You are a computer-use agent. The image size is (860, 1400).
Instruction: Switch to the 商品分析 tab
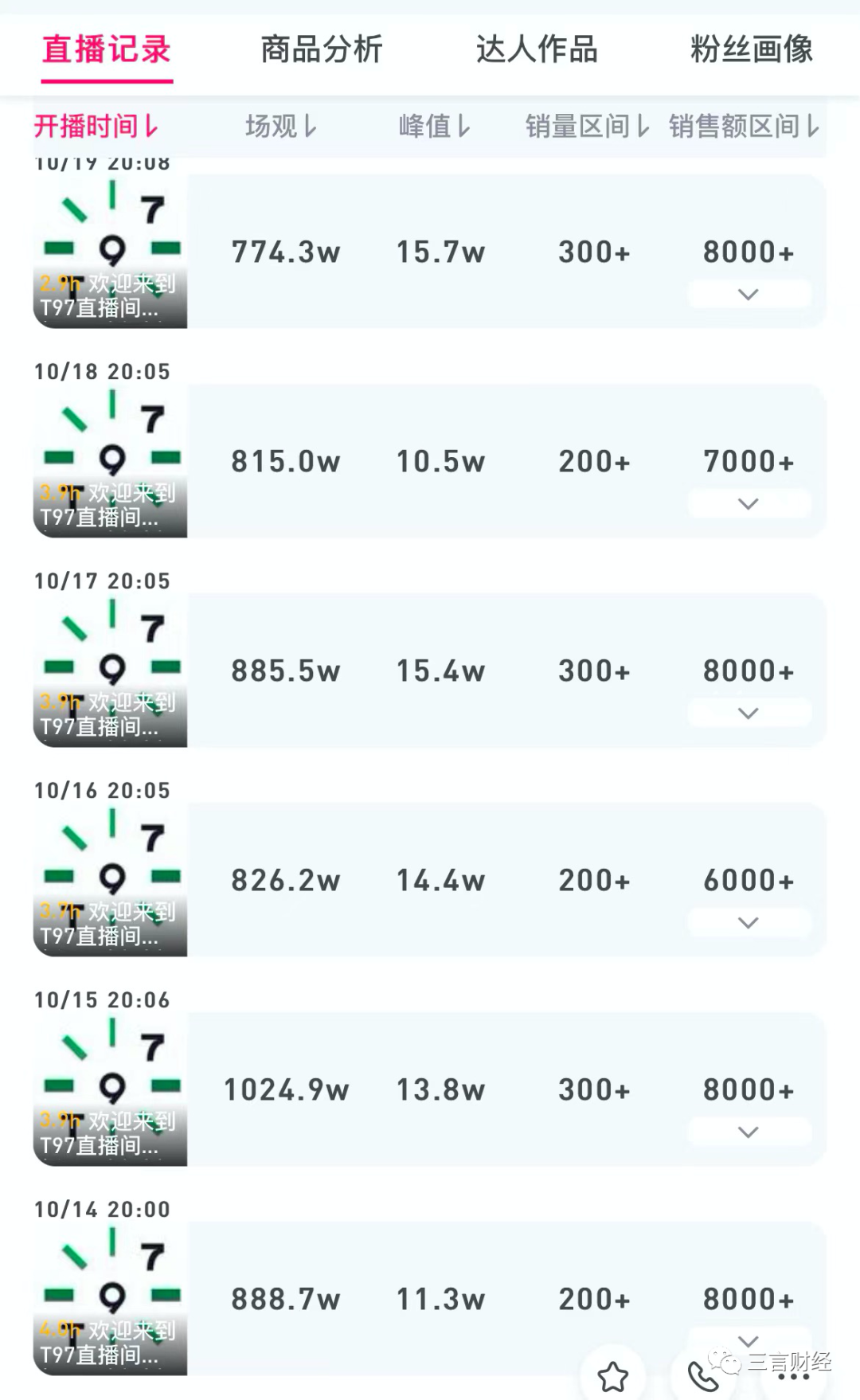pyautogui.click(x=322, y=49)
